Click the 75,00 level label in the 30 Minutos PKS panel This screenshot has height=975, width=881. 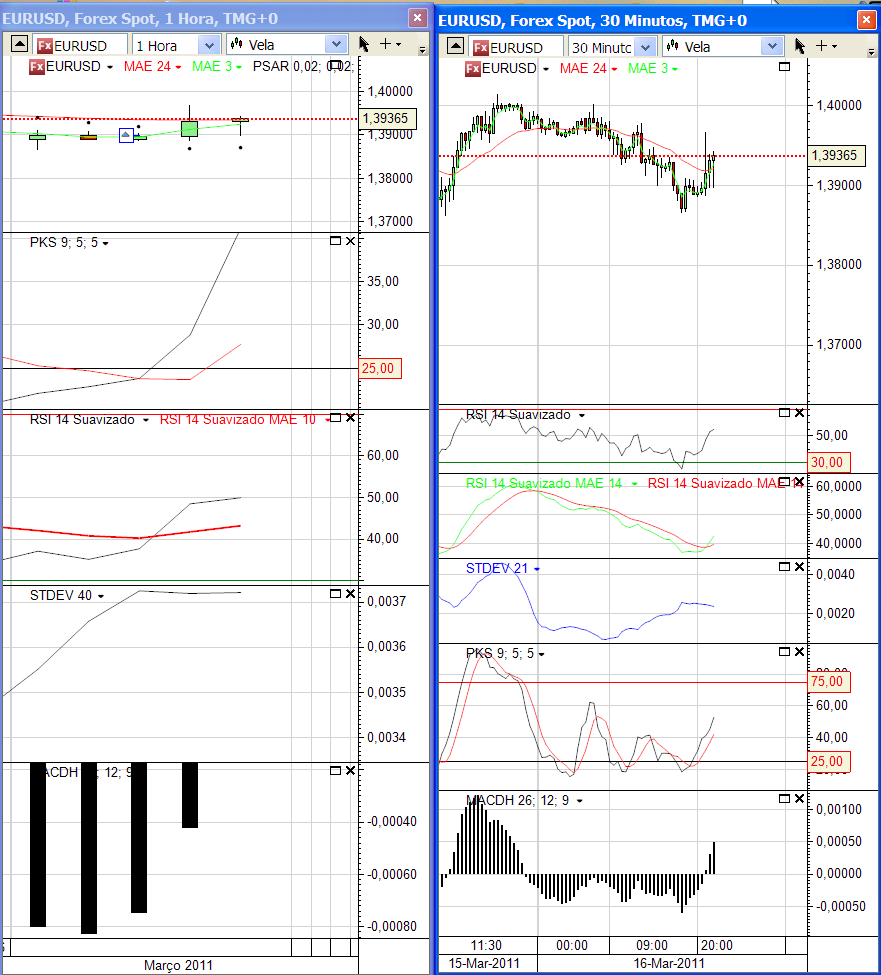(x=828, y=682)
